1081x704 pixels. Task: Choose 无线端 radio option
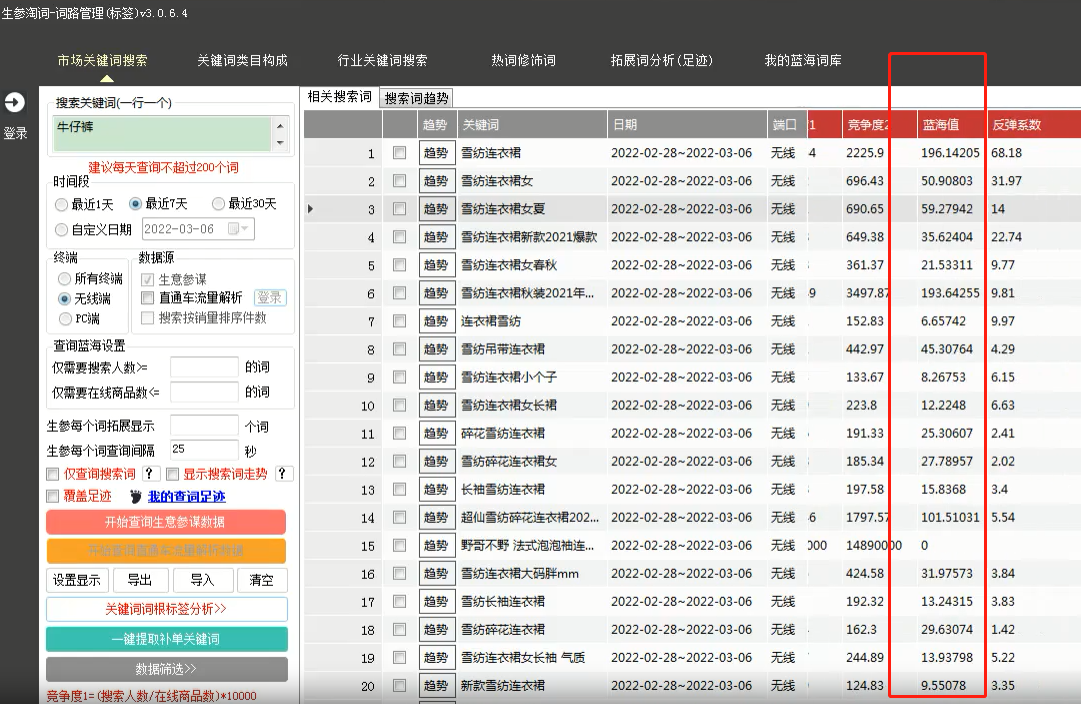[64, 299]
